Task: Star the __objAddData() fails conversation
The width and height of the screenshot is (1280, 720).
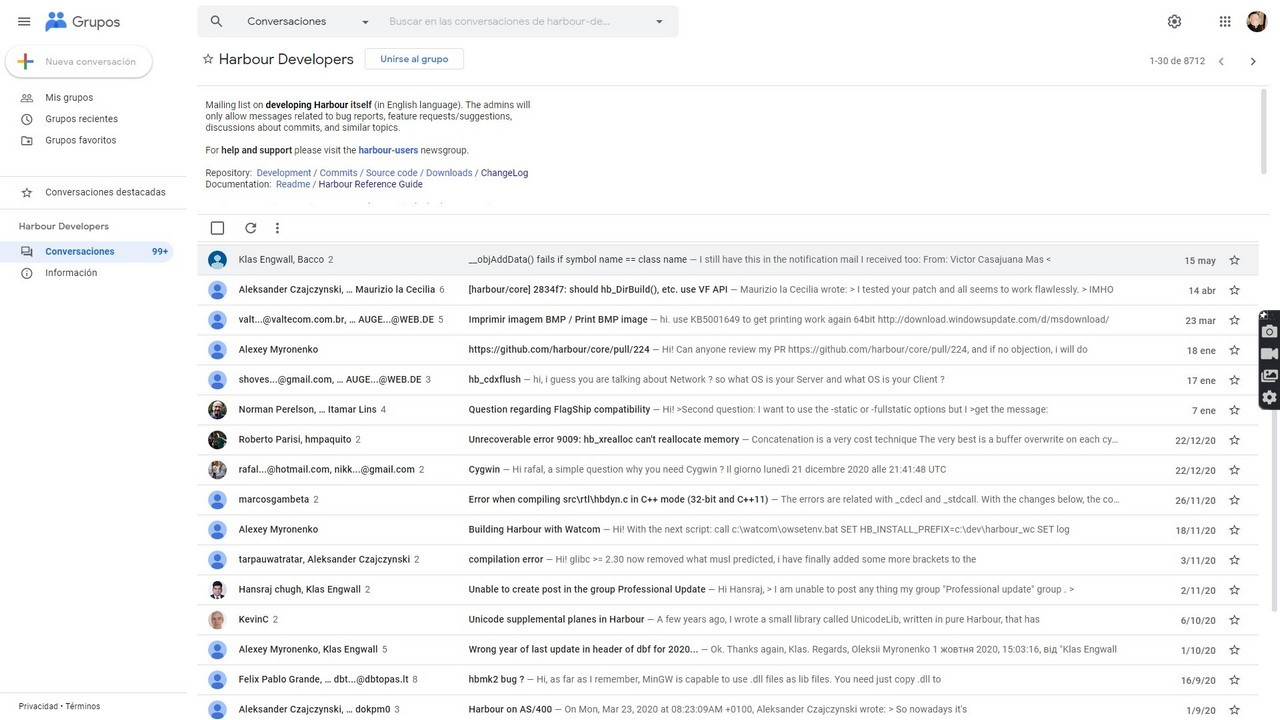Action: click(x=1234, y=260)
